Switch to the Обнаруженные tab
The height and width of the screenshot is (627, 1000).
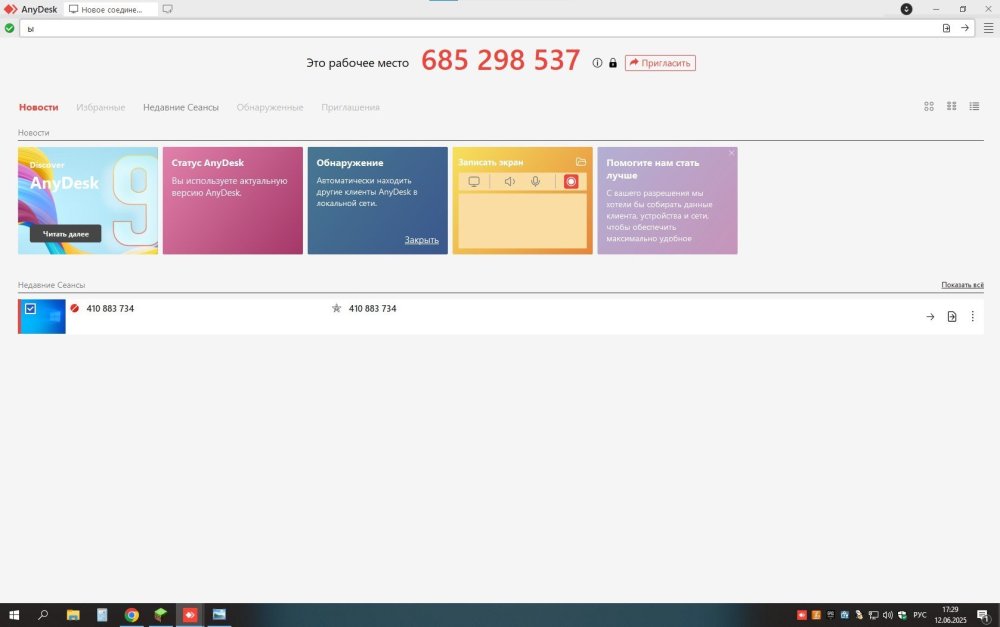pos(270,107)
